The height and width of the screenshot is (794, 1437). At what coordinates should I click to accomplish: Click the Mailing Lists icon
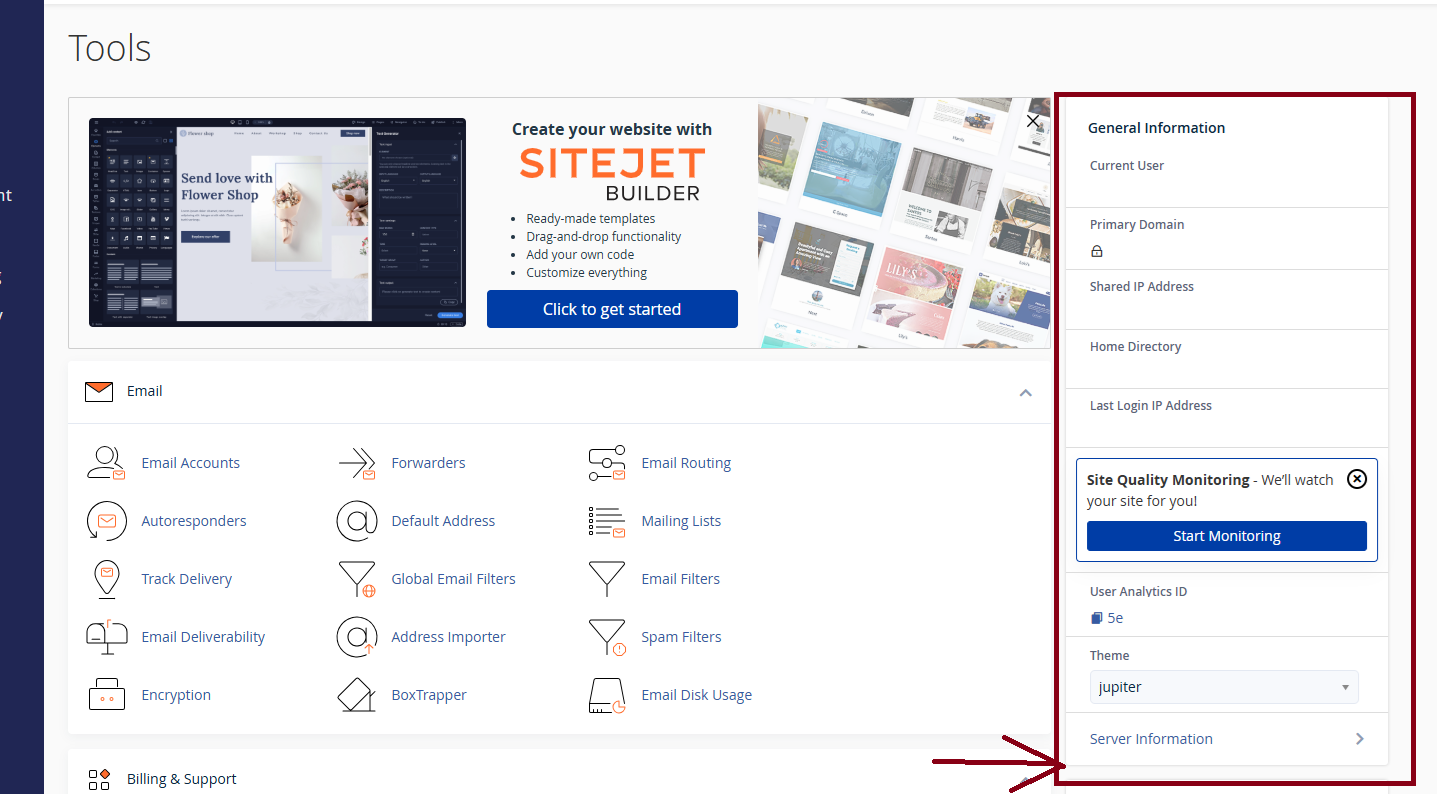(x=606, y=521)
